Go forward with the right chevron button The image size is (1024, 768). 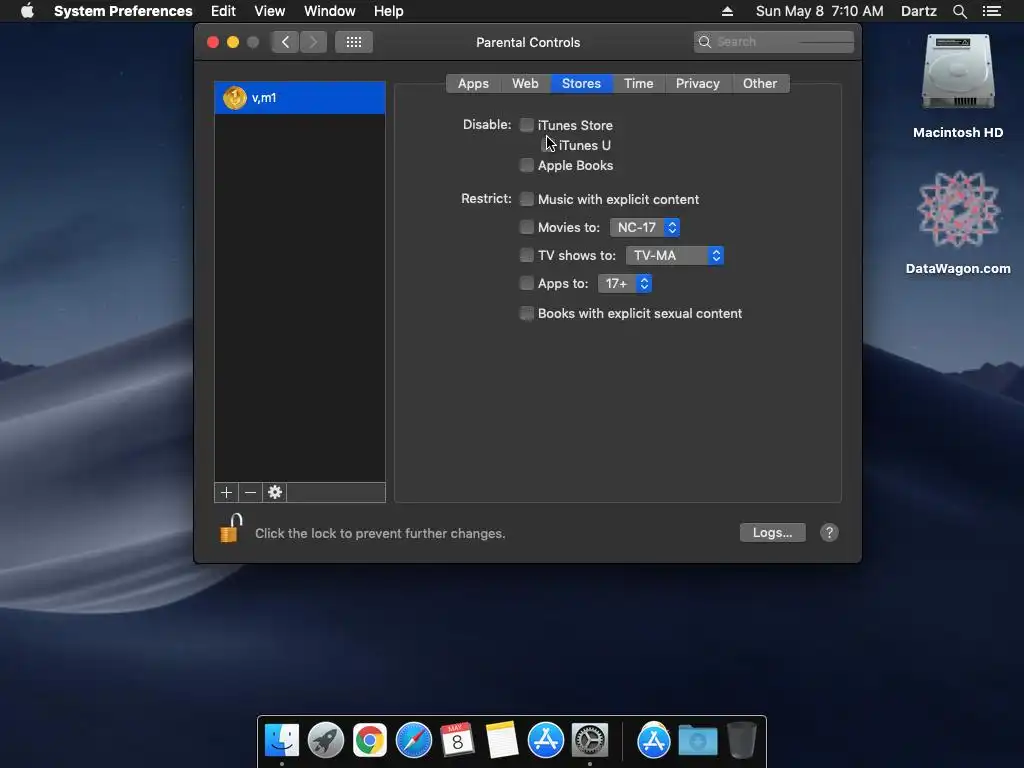[x=313, y=42]
